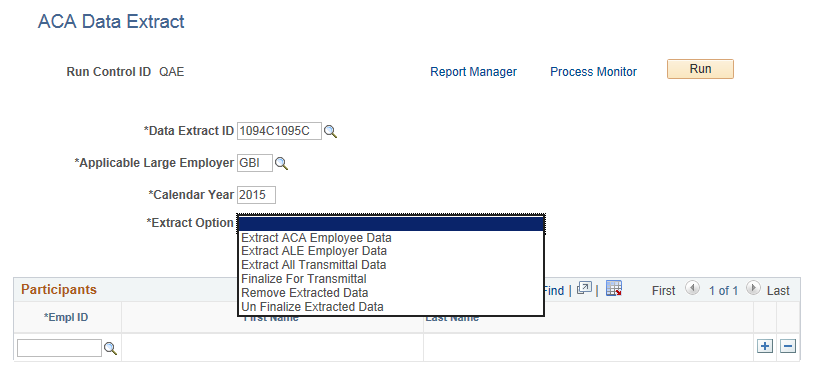Focus the Calendar Year field
Viewport: 817px width, 380px height.
coord(256,195)
